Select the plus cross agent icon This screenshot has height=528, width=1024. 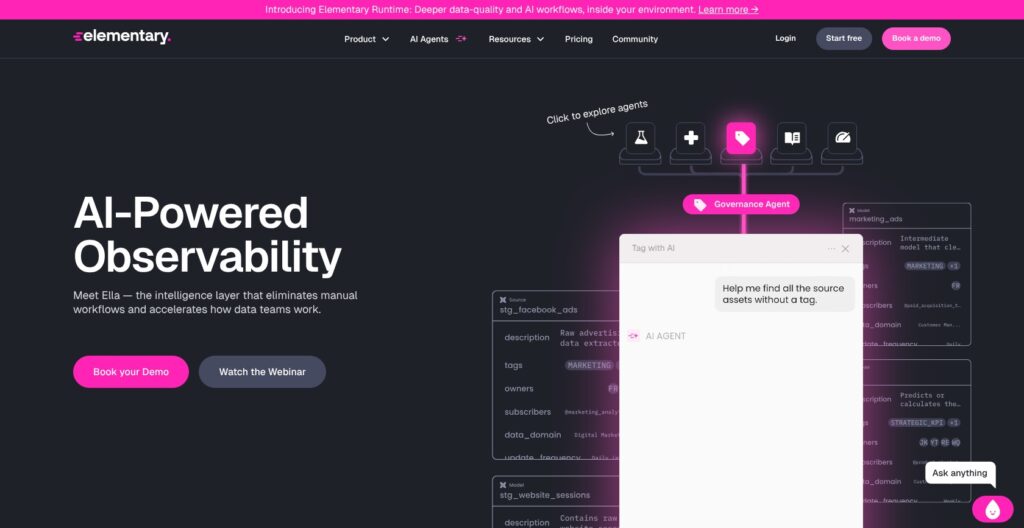coord(690,139)
